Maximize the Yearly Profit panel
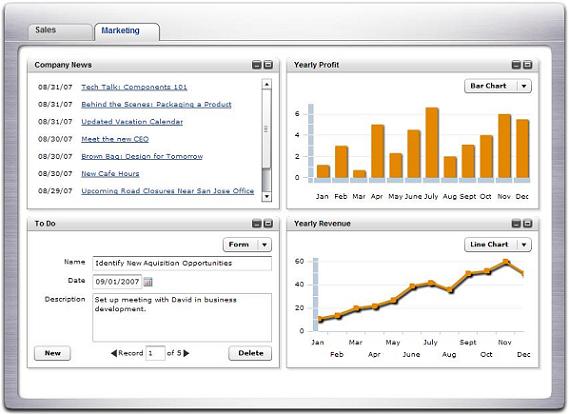Image resolution: width=569 pixels, height=414 pixels. (528, 65)
